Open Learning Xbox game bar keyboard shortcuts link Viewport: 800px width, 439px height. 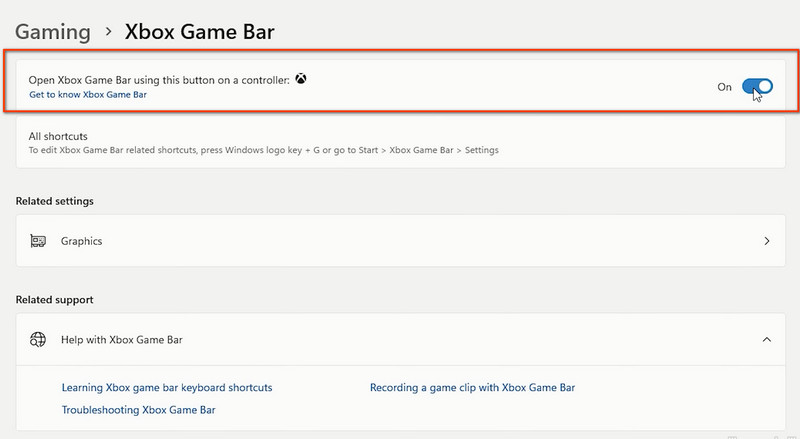tap(167, 388)
